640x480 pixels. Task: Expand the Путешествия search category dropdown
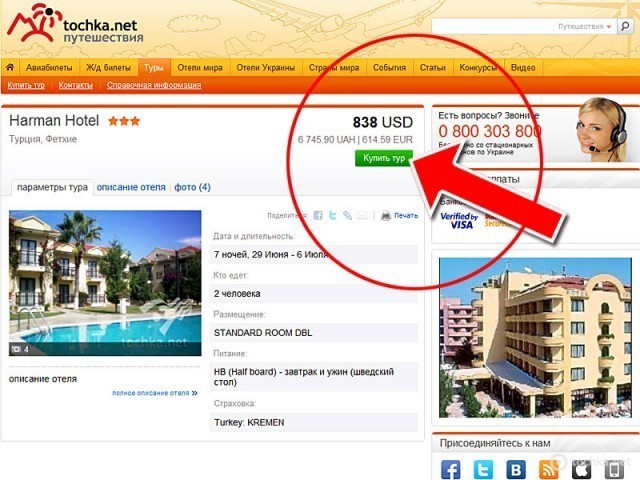584,27
